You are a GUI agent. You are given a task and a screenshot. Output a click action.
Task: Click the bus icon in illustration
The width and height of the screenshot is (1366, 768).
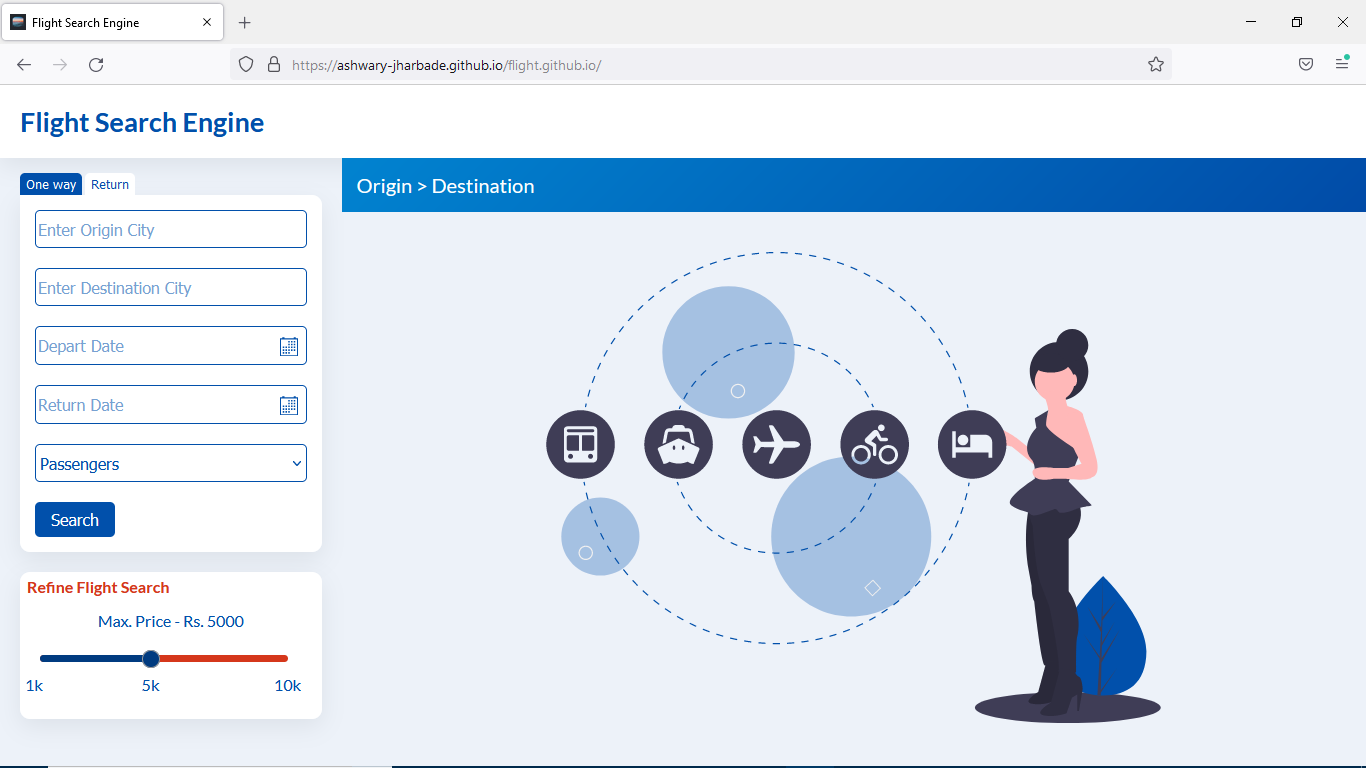click(580, 444)
